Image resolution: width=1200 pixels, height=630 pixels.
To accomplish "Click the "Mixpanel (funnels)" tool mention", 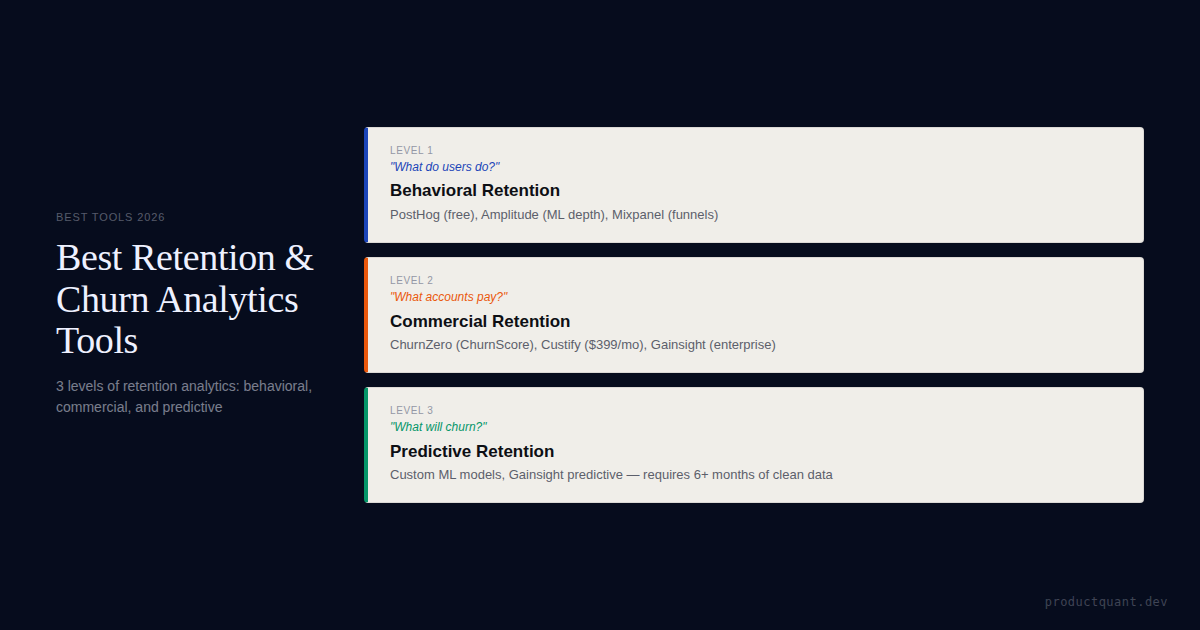I will 665,214.
